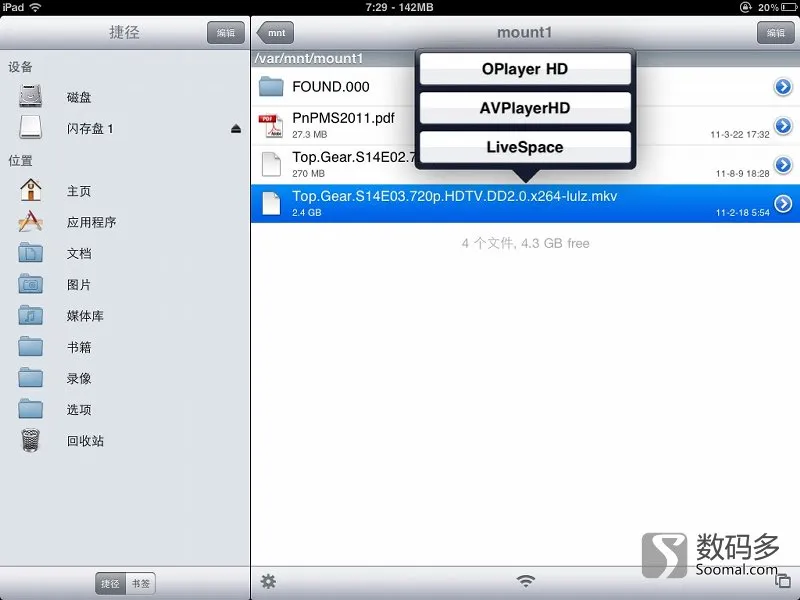
Task: Click the 27.3 MB file size
Action: tap(310, 135)
